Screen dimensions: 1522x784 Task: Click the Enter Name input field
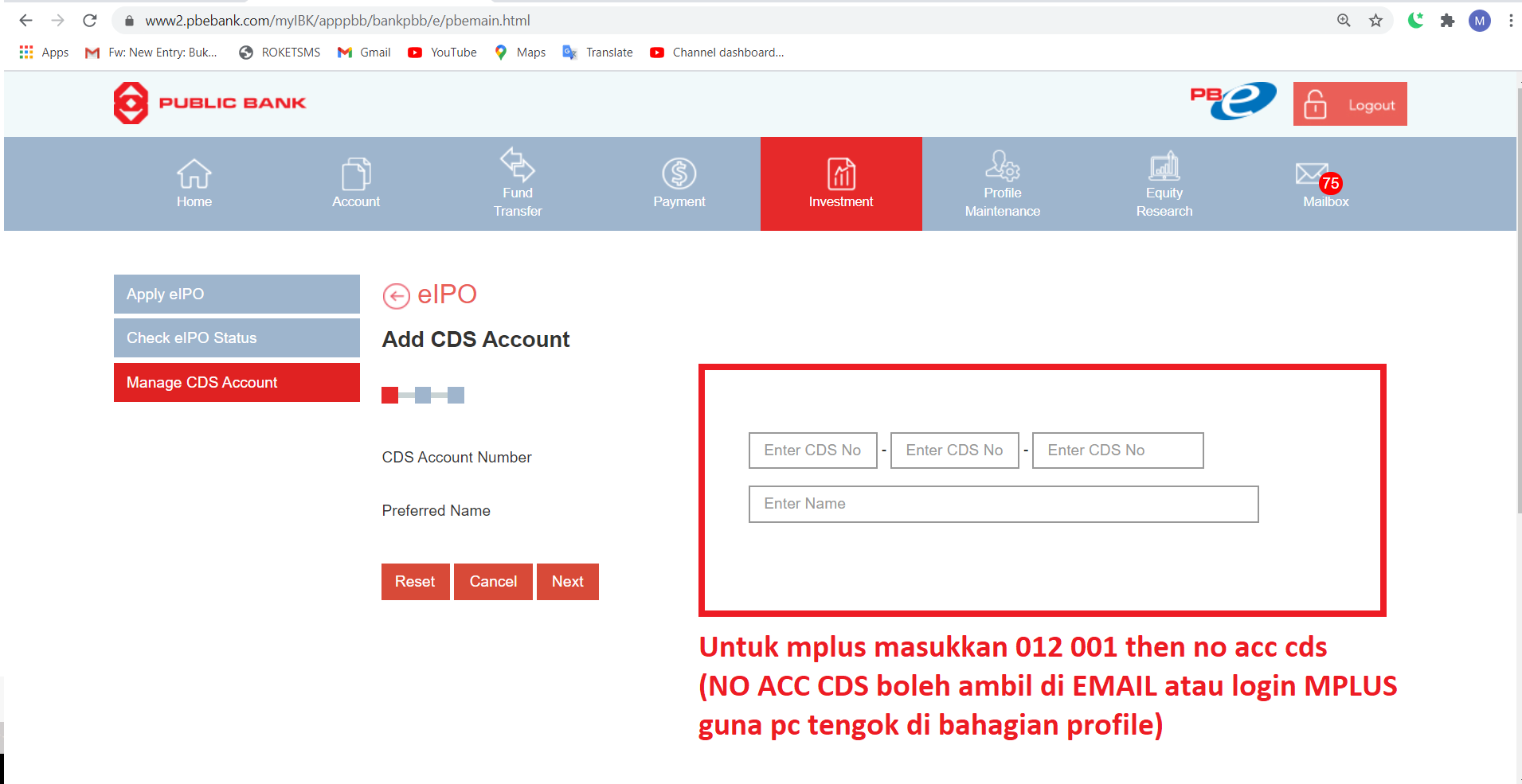[x=1002, y=504]
